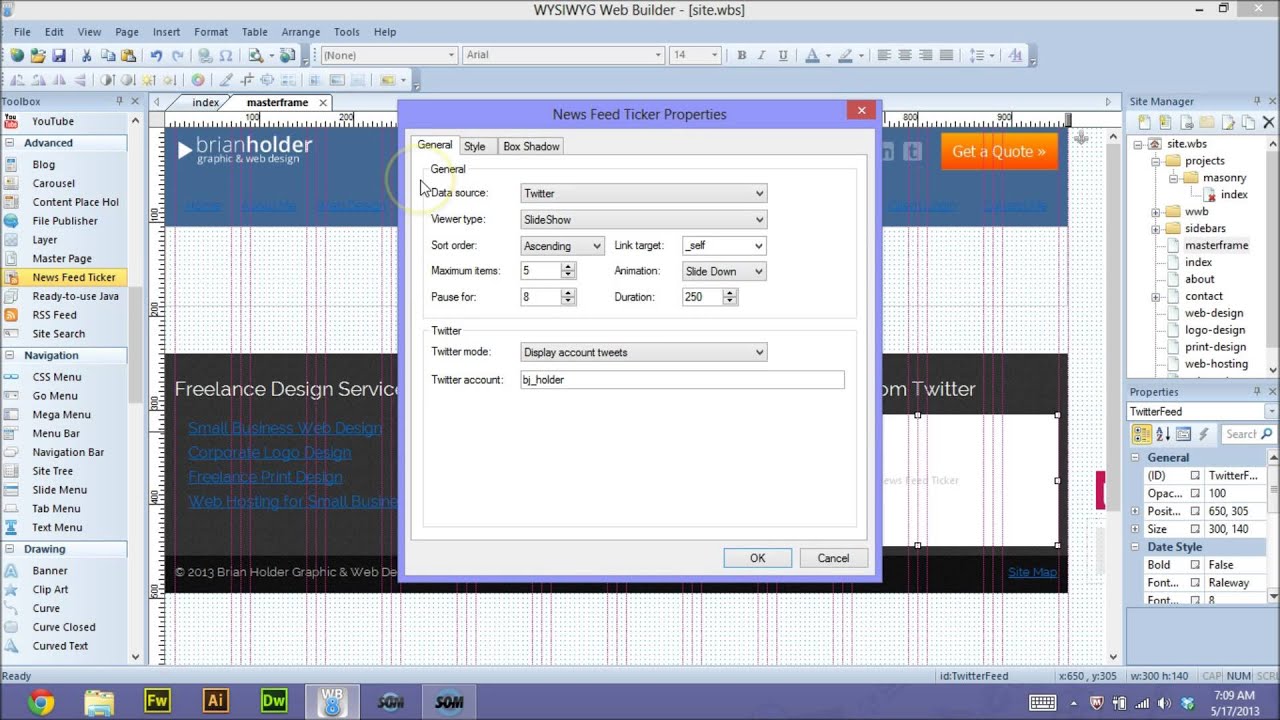Click the Bold B formatting icon
The image size is (1280, 720).
point(741,56)
